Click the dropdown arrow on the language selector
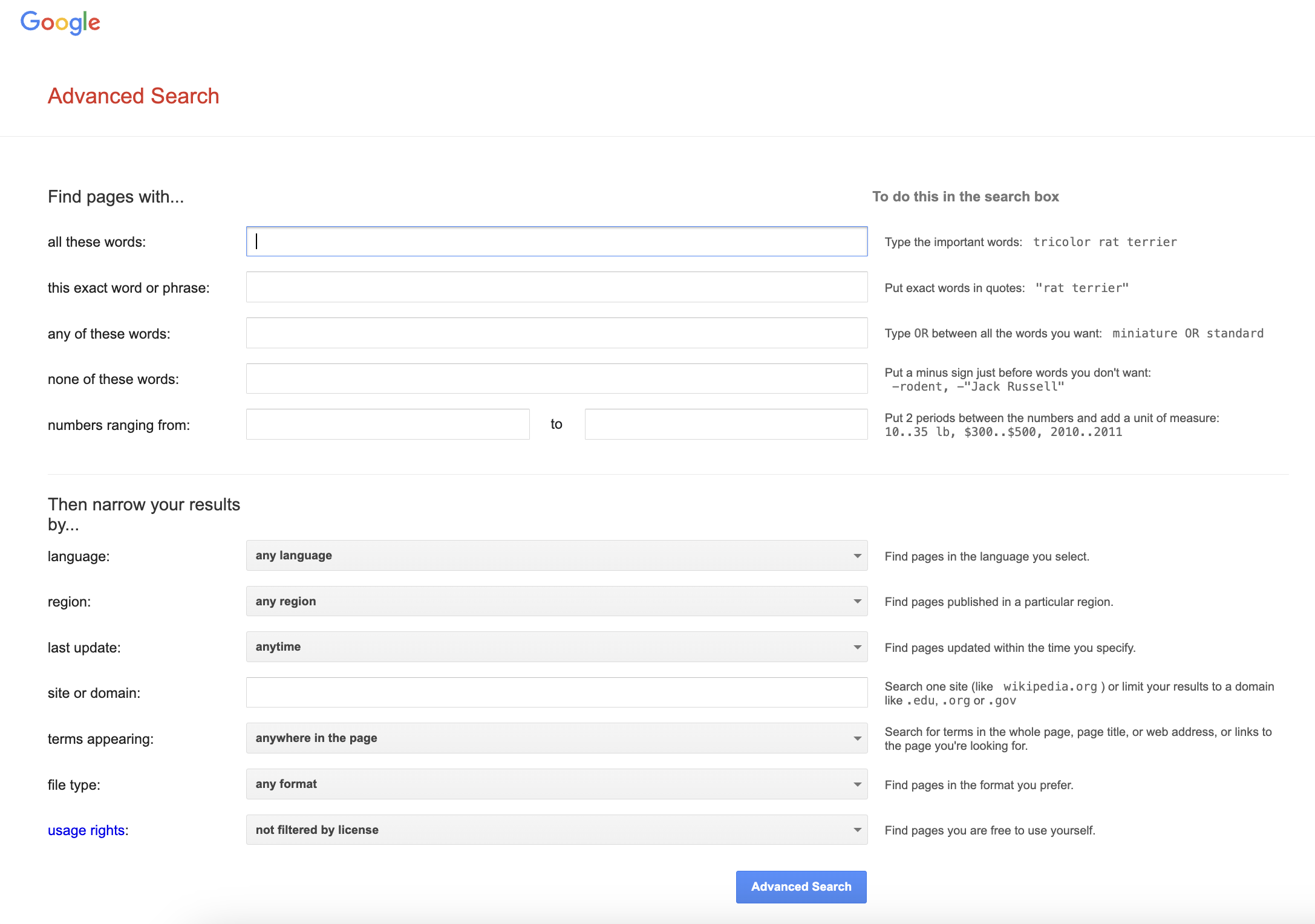This screenshot has width=1315, height=924. point(857,556)
